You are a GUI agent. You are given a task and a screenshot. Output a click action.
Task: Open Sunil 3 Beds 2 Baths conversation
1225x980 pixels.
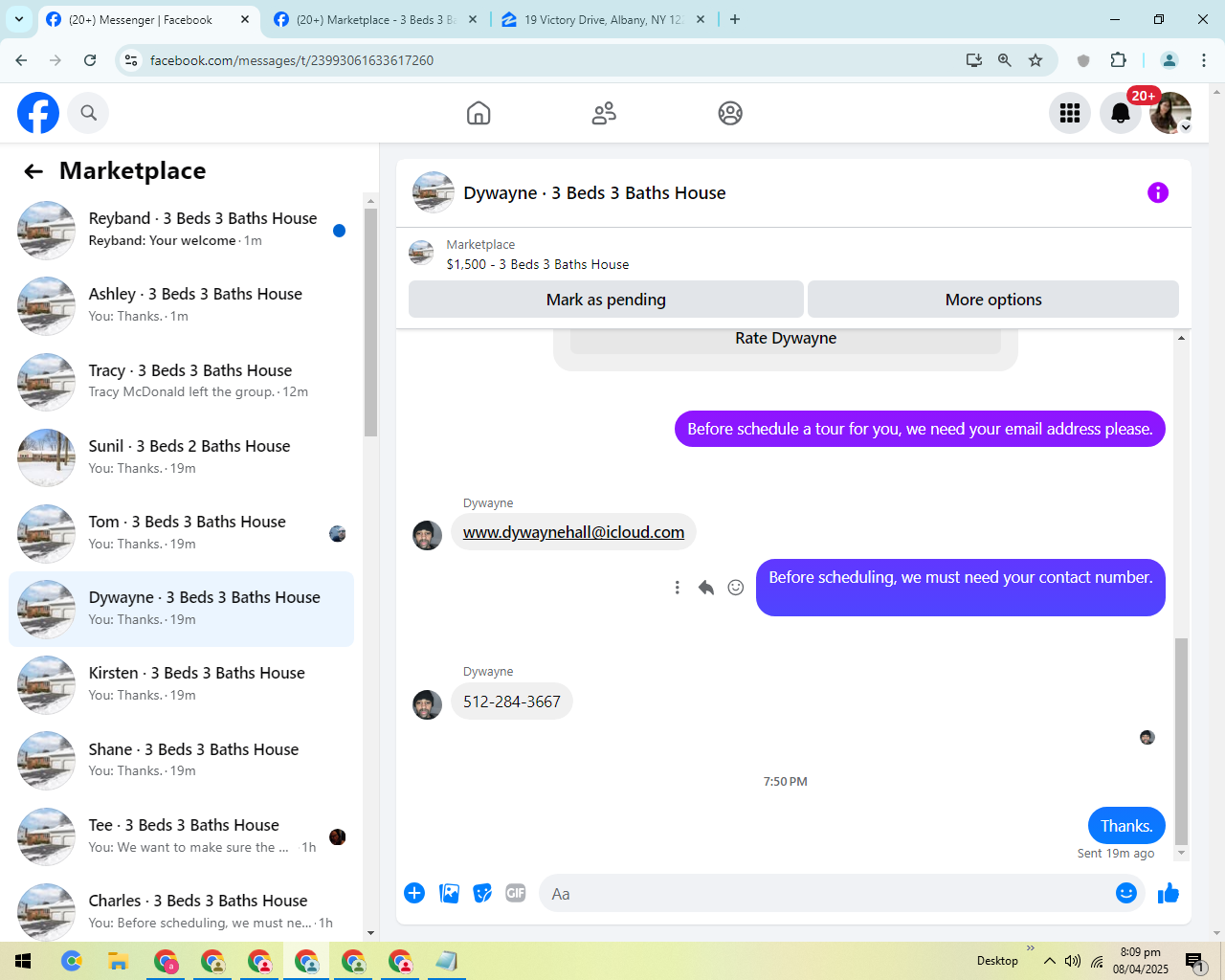coord(182,457)
